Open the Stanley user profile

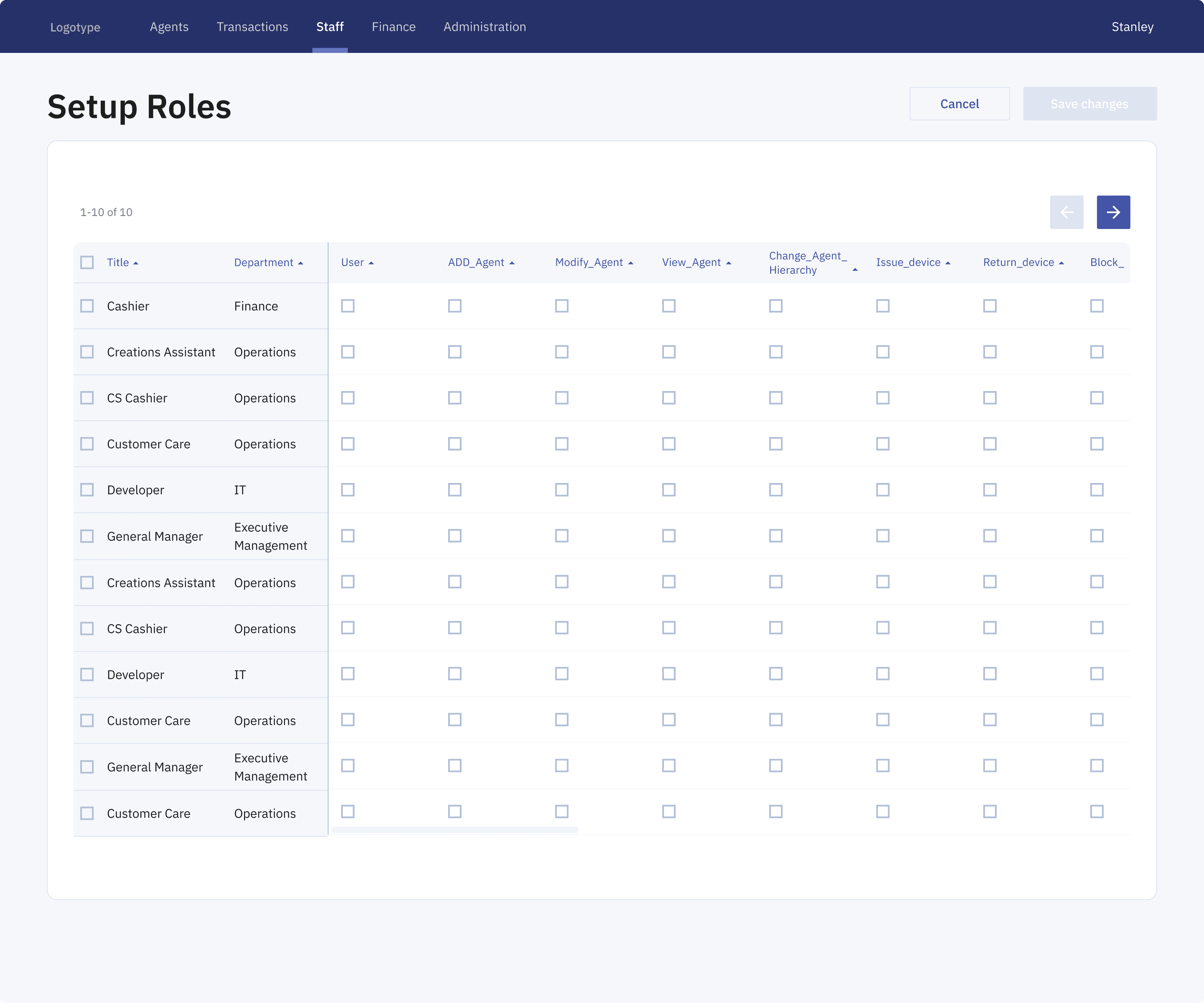pos(1132,27)
